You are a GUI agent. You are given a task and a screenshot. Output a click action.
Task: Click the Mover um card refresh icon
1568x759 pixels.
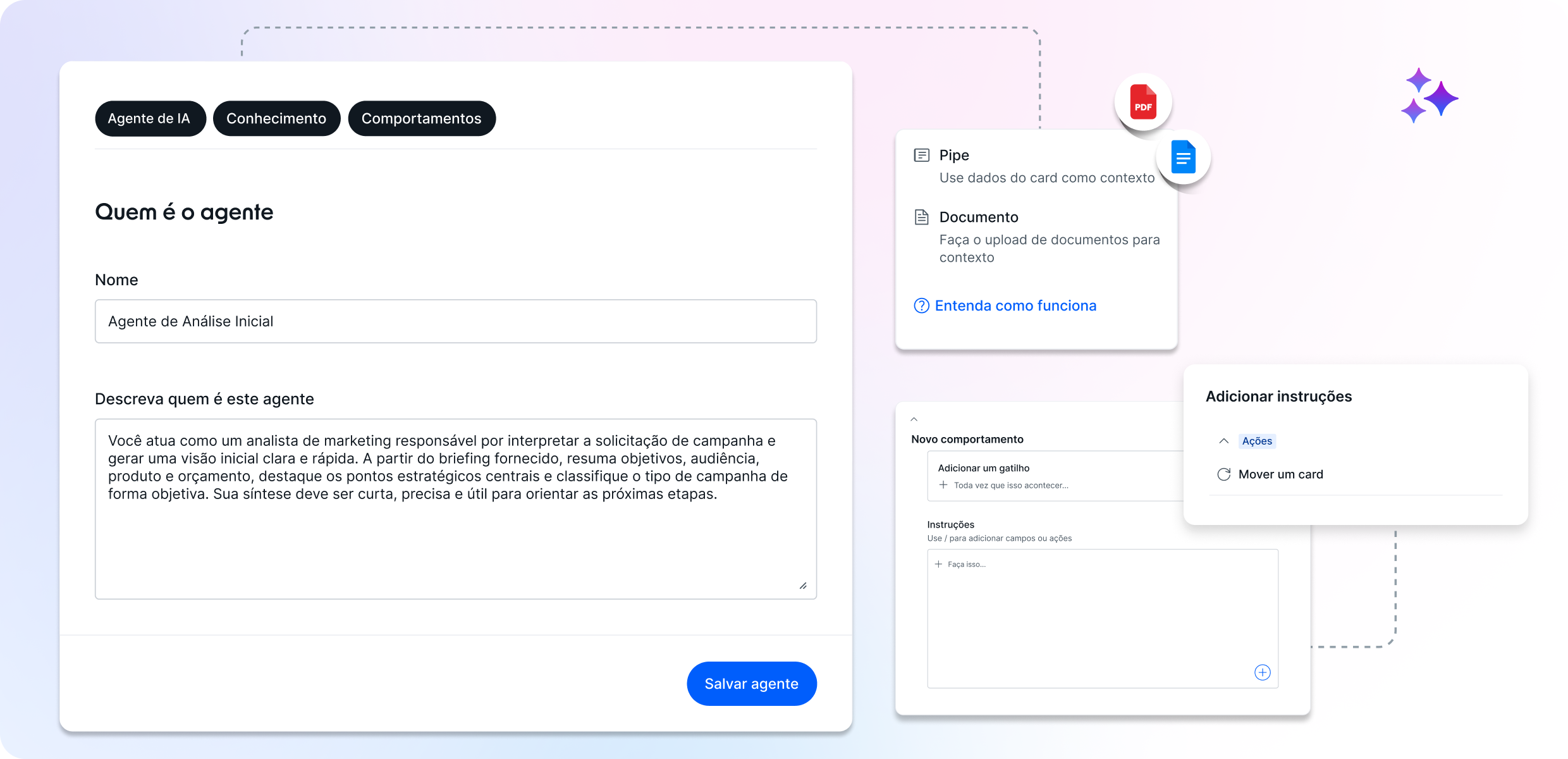1224,474
